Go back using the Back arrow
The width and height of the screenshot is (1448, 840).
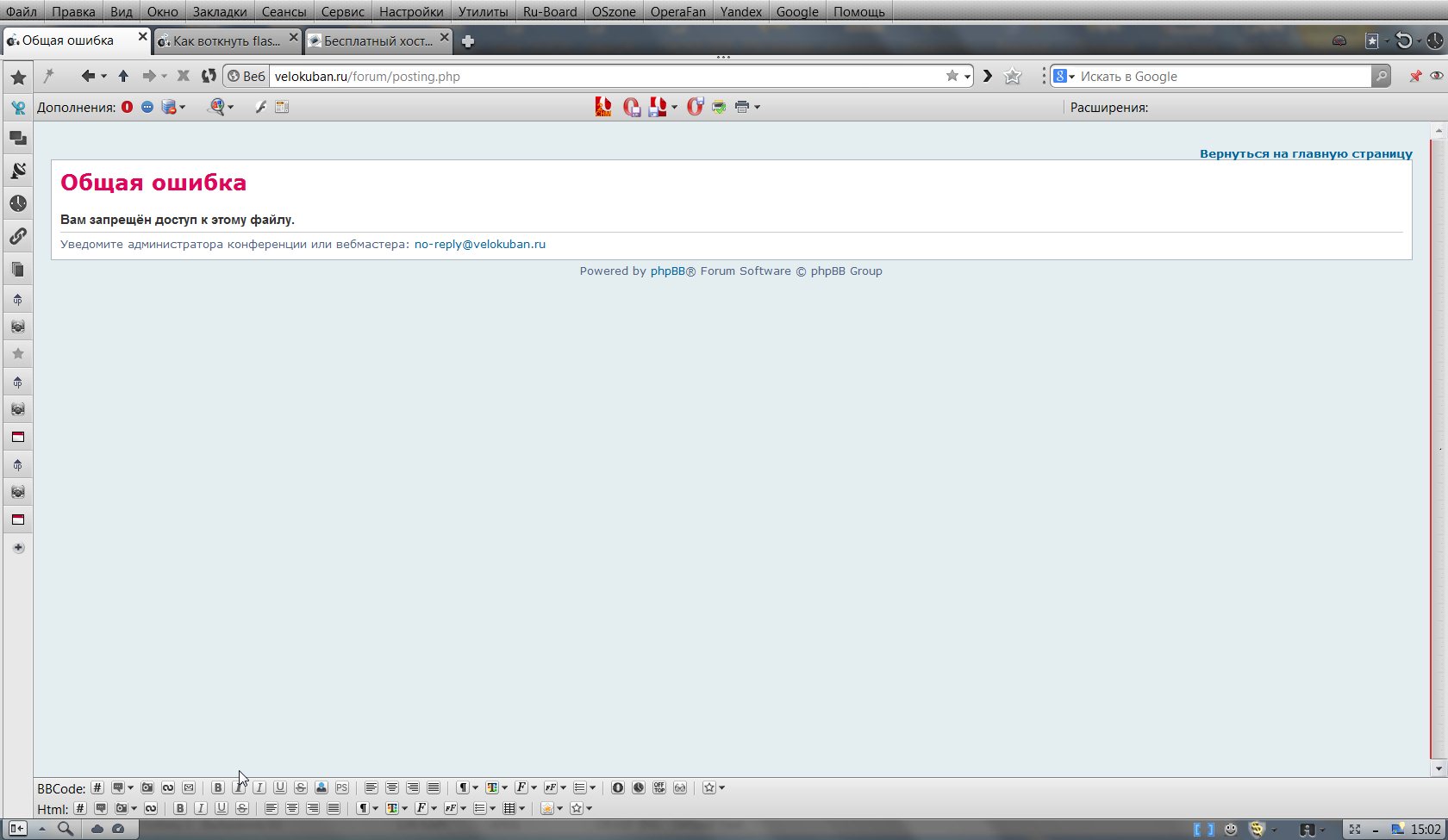pos(87,76)
